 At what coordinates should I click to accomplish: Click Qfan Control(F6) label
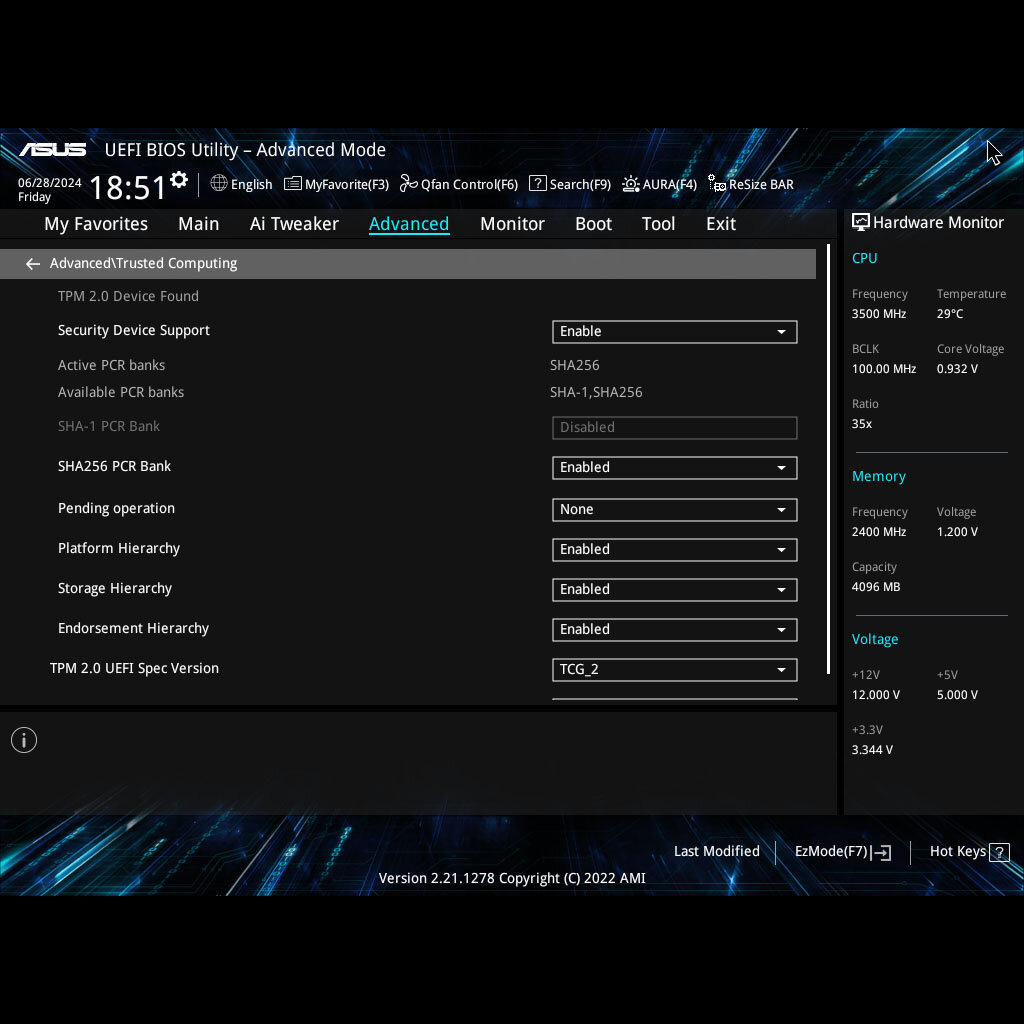[x=469, y=185]
